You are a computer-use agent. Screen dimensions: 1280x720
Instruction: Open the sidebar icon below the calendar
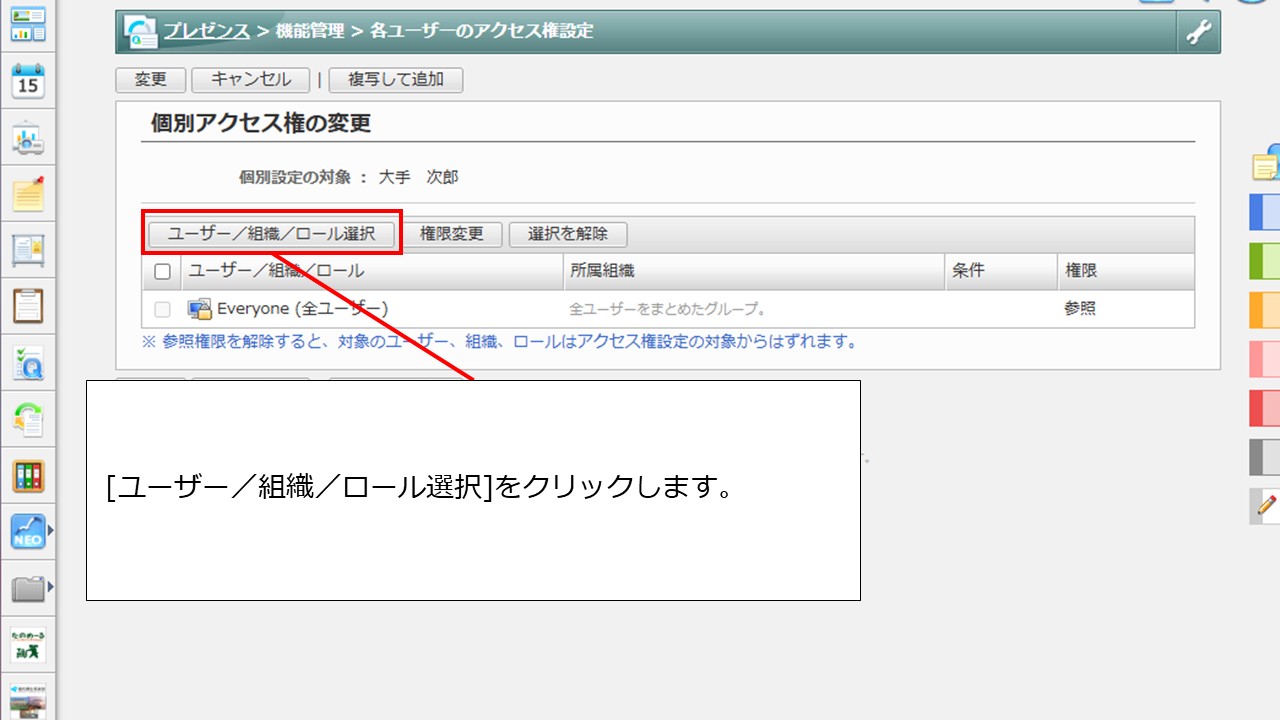click(x=28, y=138)
